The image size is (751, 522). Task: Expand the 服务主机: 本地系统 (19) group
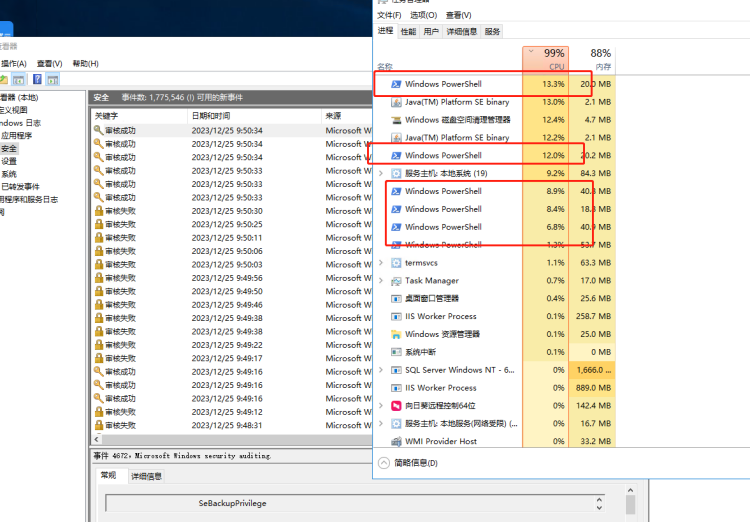click(381, 173)
